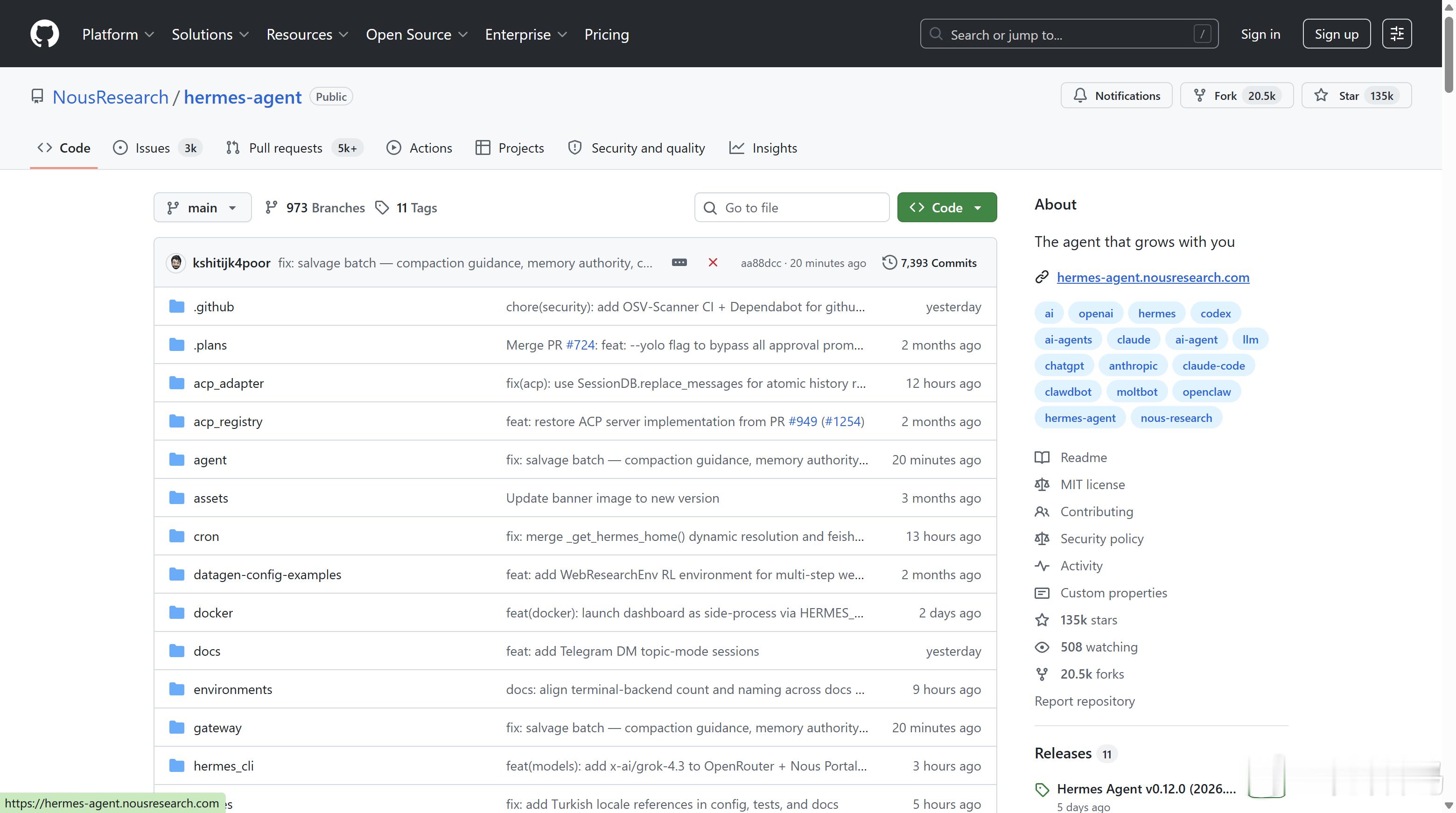Viewport: 1456px width, 813px height.
Task: Star the hermes-agent repository
Action: 1356,96
